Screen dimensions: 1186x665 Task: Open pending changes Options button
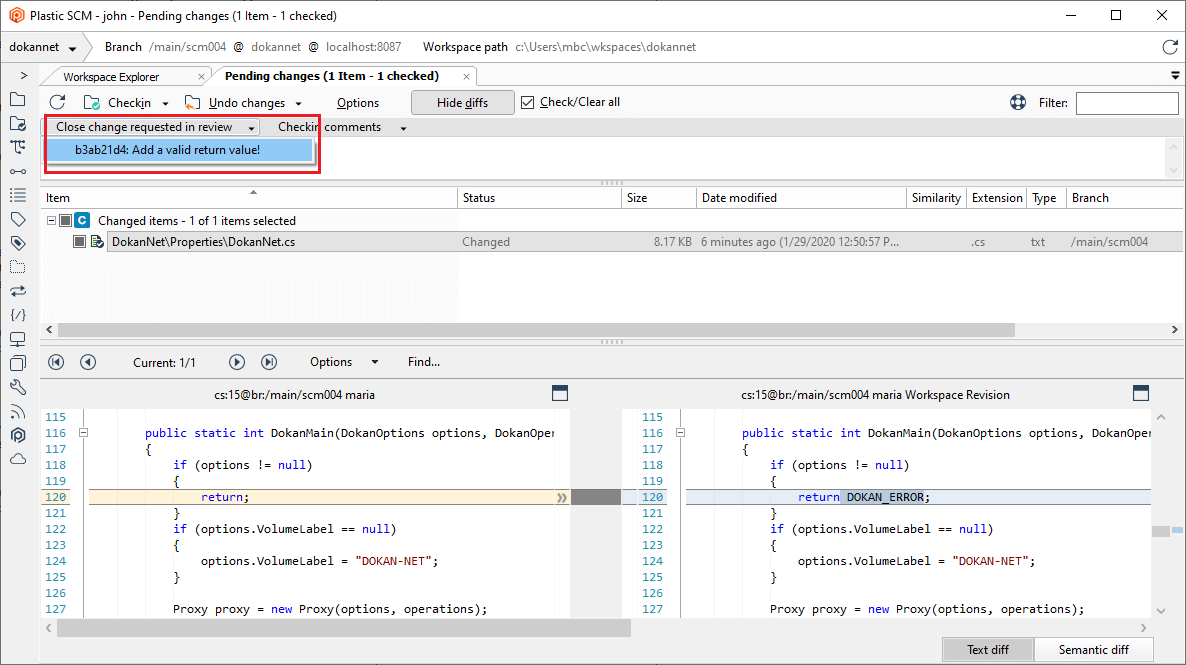[358, 103]
